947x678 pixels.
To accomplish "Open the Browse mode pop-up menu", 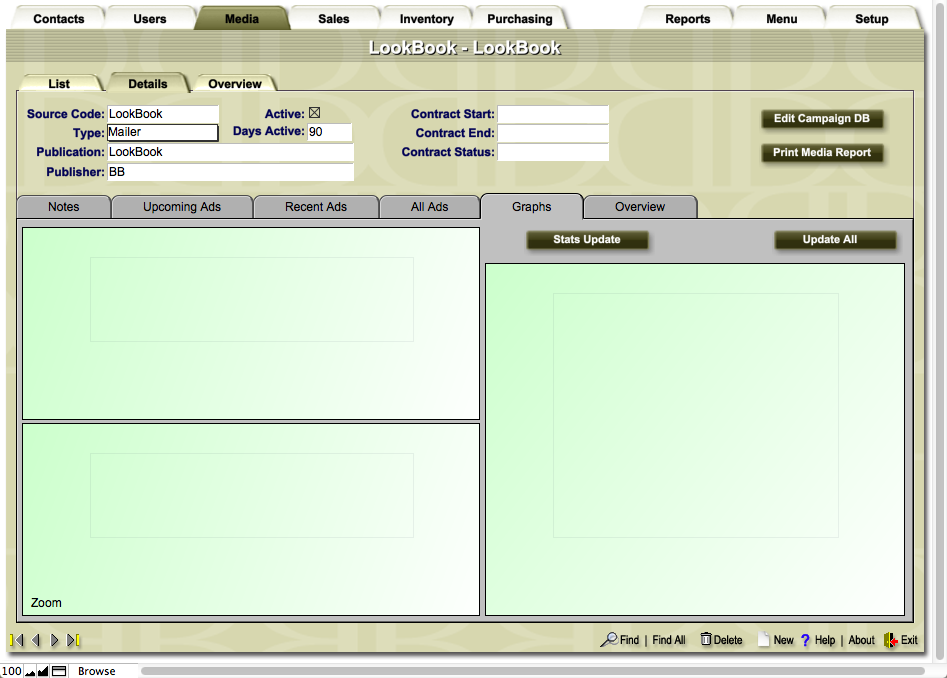I will [97, 671].
